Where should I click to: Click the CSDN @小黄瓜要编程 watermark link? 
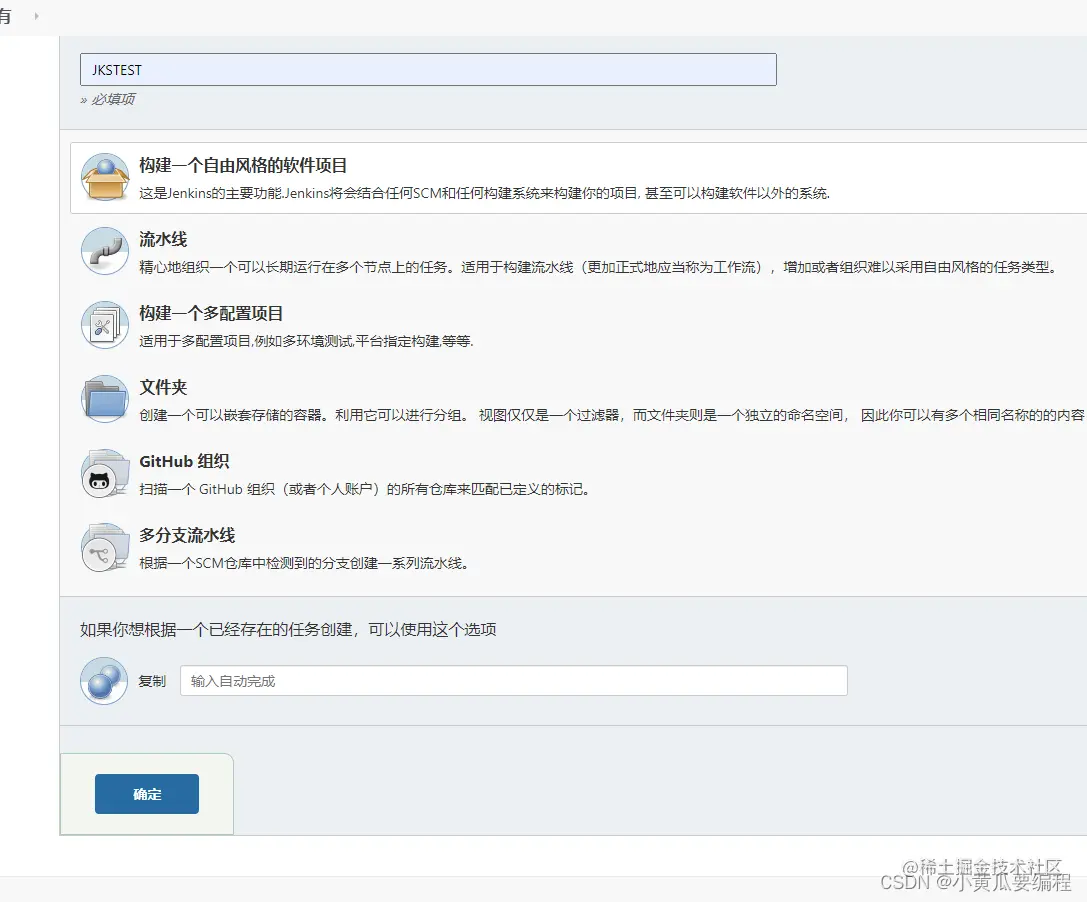[973, 882]
